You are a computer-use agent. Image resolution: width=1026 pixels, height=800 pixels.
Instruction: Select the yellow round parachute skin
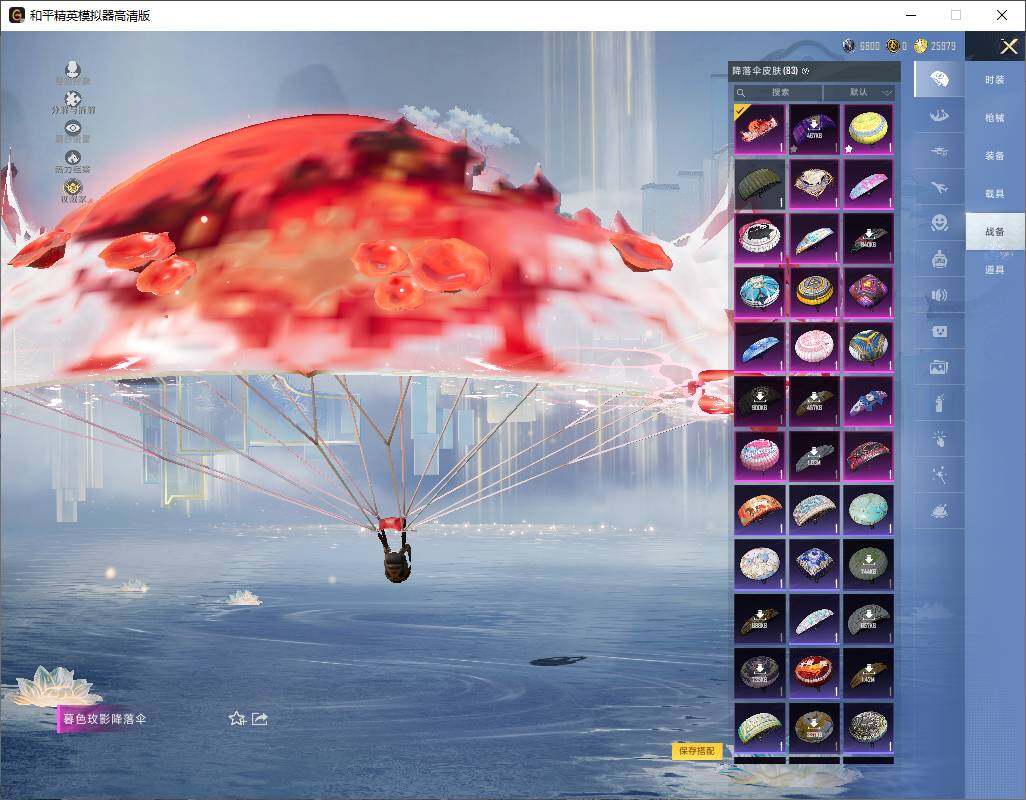point(868,129)
